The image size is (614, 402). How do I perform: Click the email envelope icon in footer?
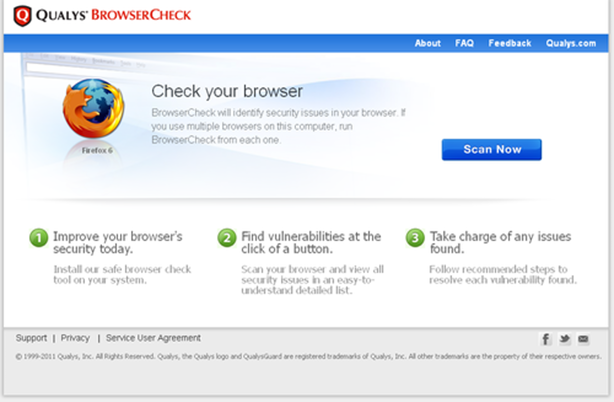(583, 339)
